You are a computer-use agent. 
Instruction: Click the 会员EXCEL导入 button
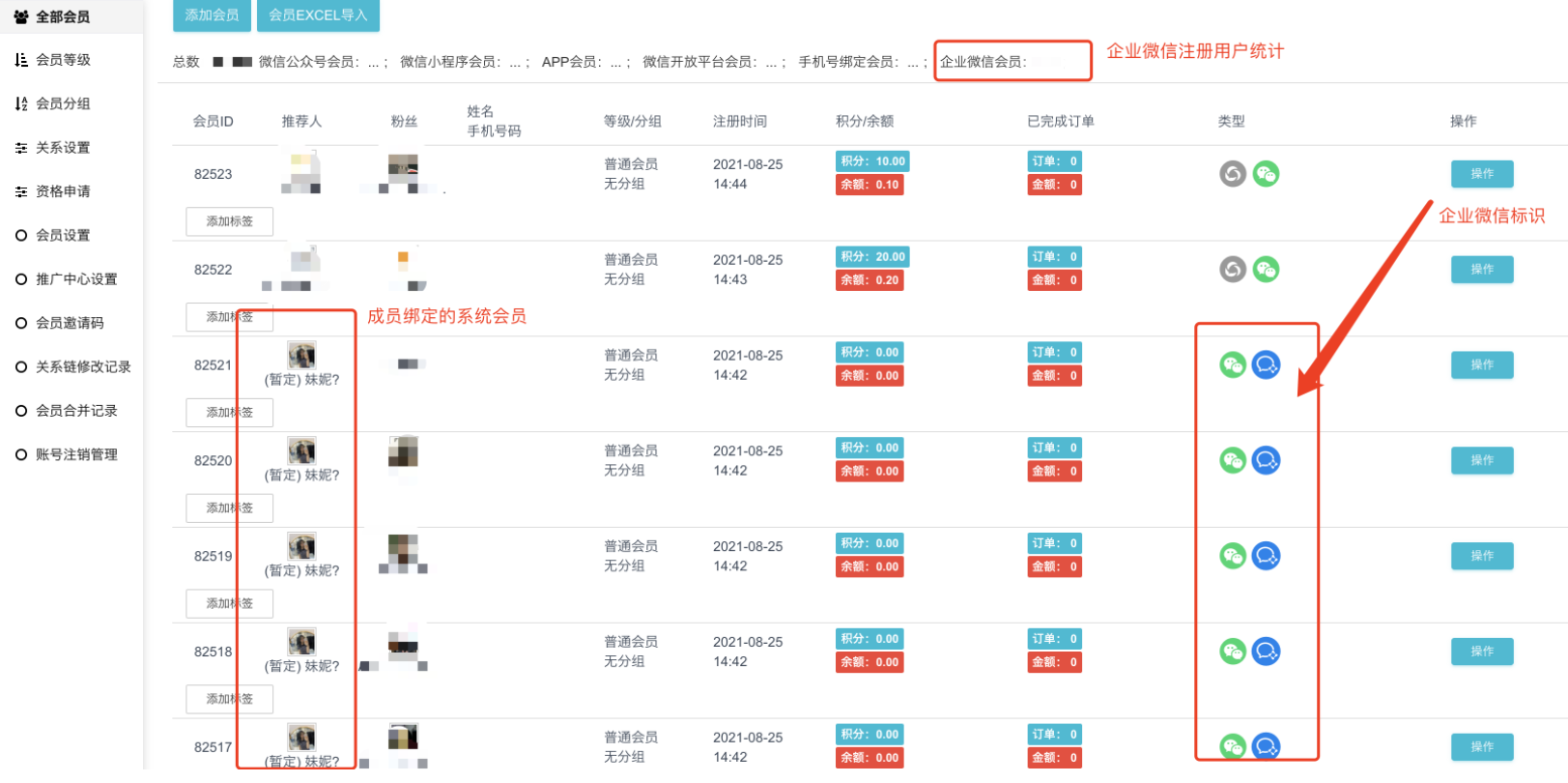pyautogui.click(x=318, y=15)
